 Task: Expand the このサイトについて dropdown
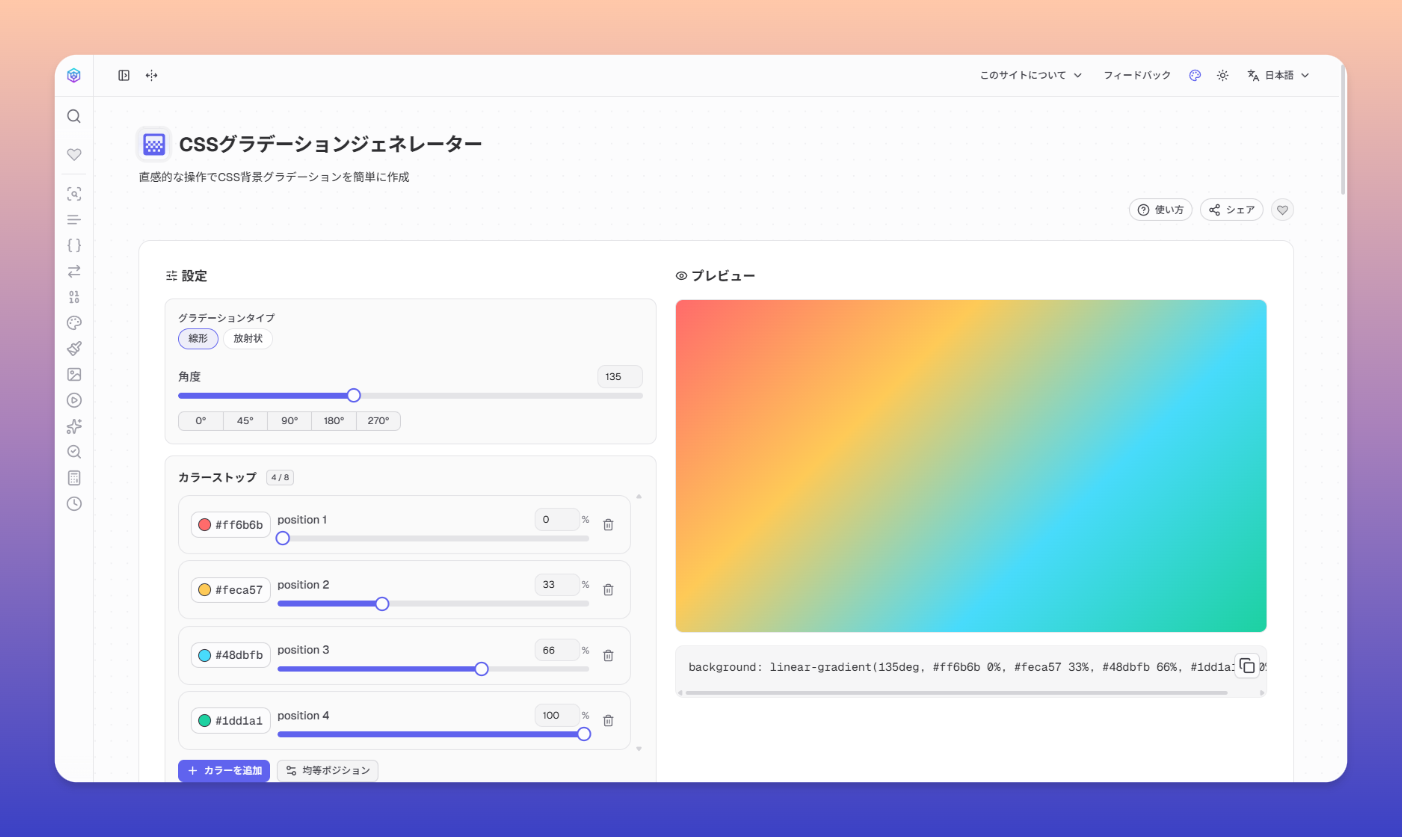(1030, 75)
